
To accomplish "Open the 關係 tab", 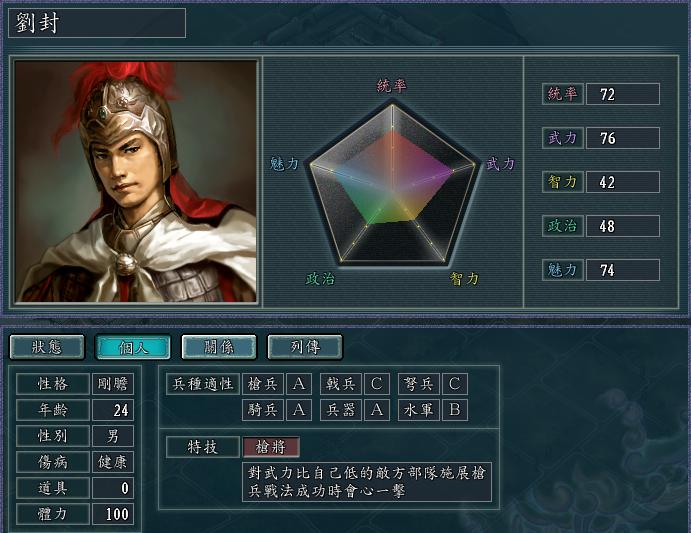I will coord(219,347).
